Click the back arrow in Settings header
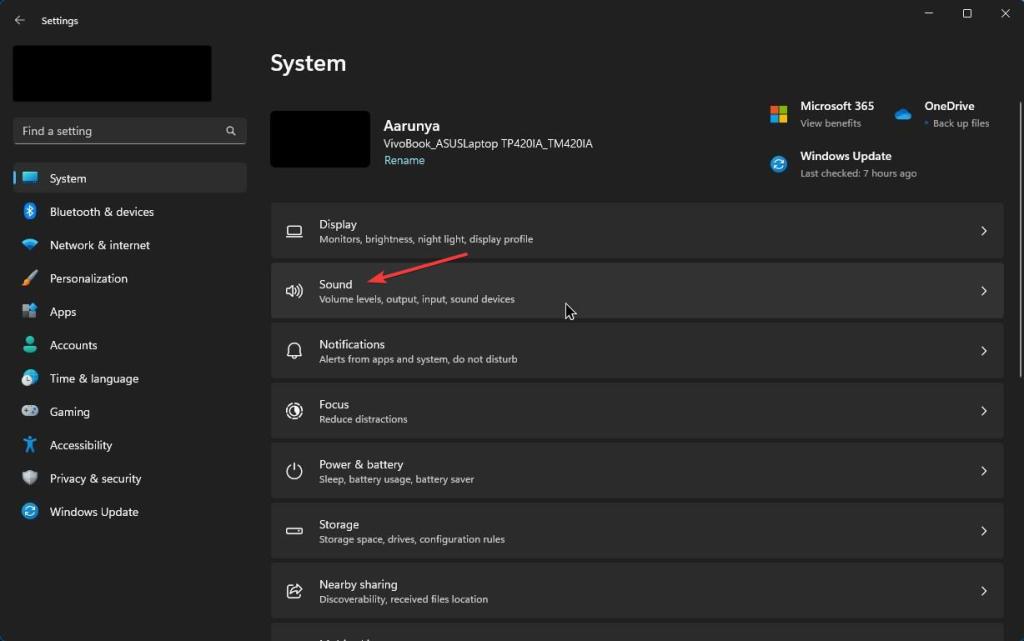 (20, 20)
